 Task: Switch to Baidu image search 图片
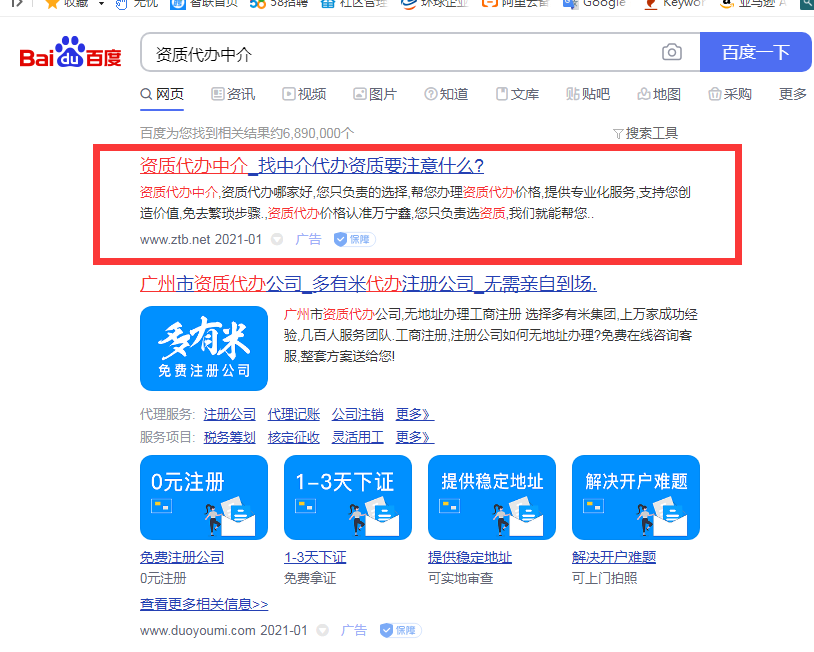376,93
